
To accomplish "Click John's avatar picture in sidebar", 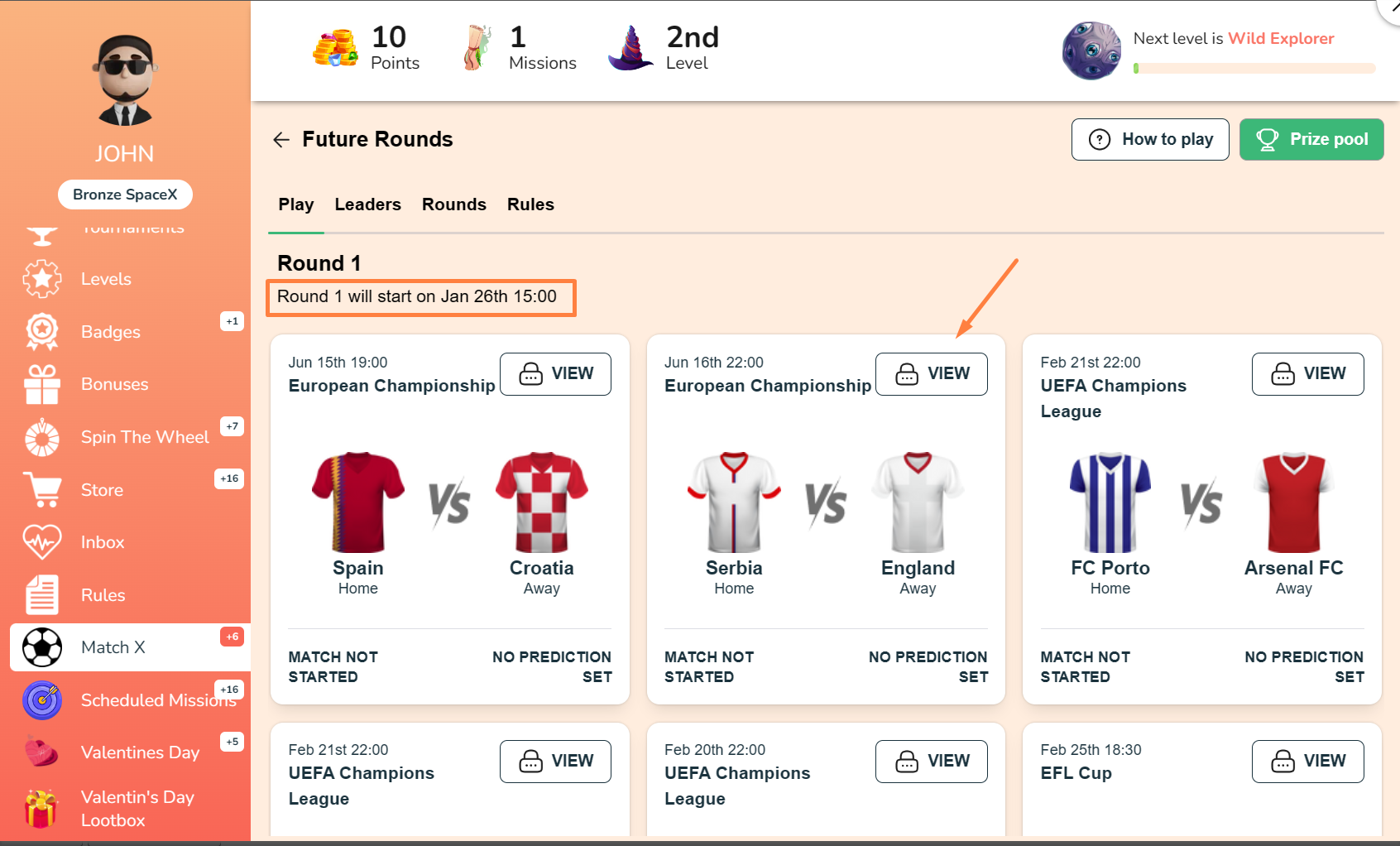I will (125, 80).
